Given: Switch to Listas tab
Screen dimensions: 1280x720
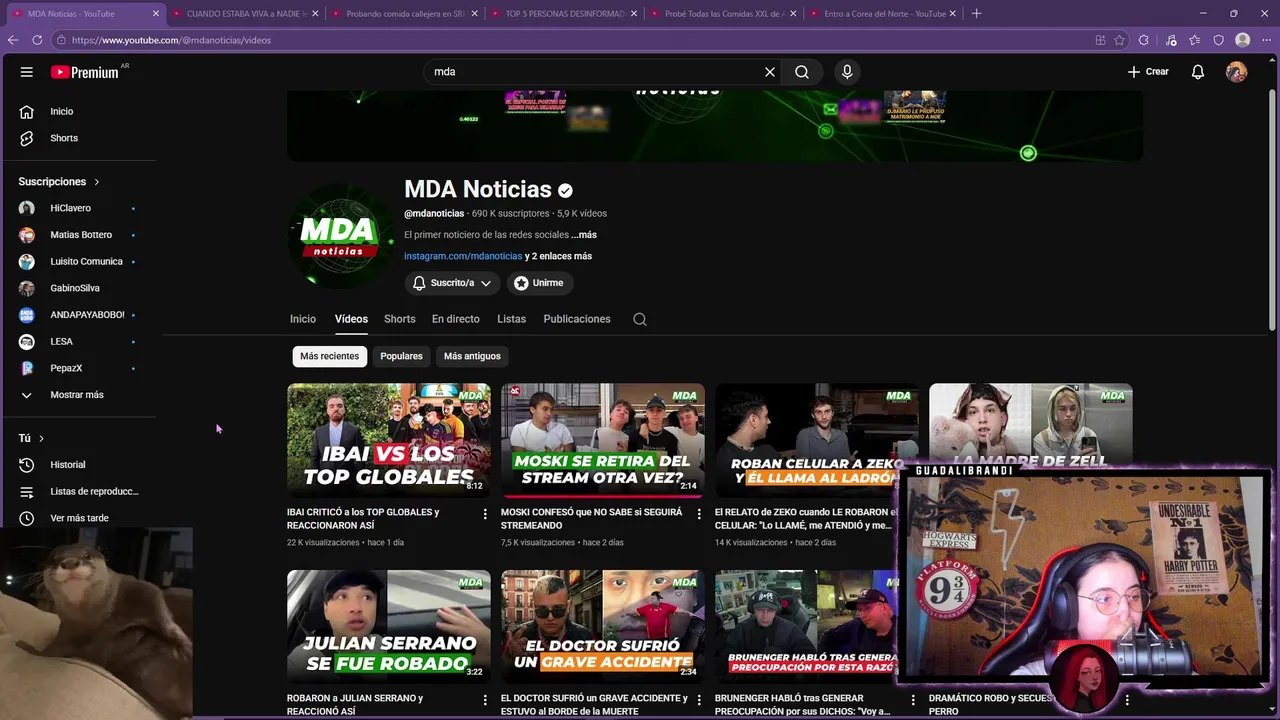Looking at the screenshot, I should click(x=511, y=319).
